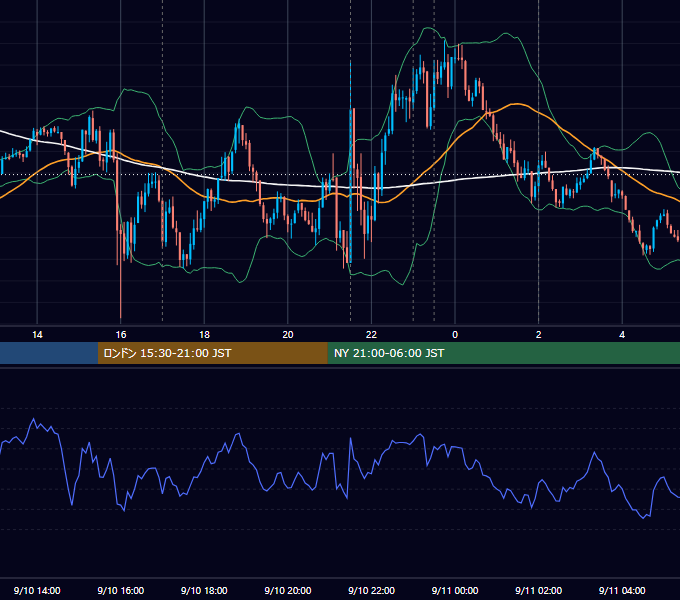Click hour label 18 on the chart axis

(204, 335)
